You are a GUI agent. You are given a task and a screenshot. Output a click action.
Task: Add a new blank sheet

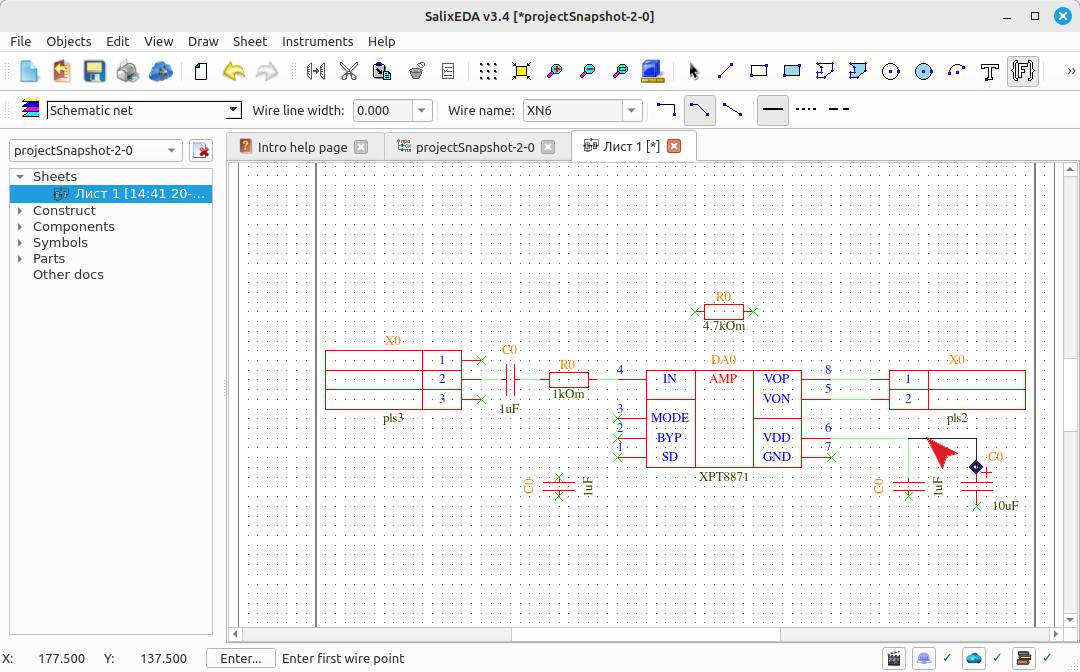[x=200, y=71]
